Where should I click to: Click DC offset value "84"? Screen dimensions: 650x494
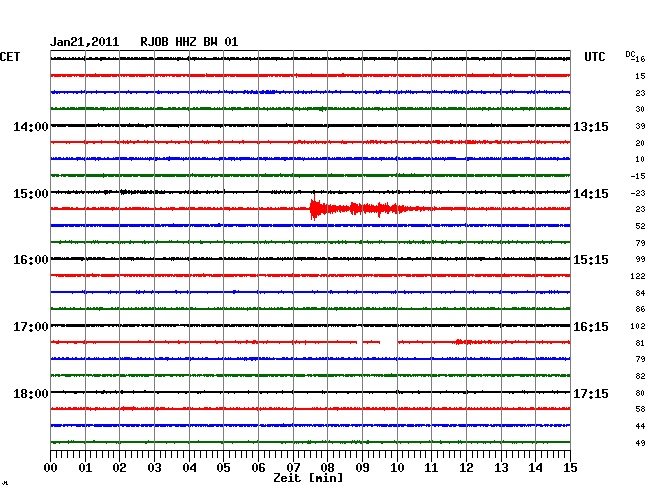[x=640, y=293]
